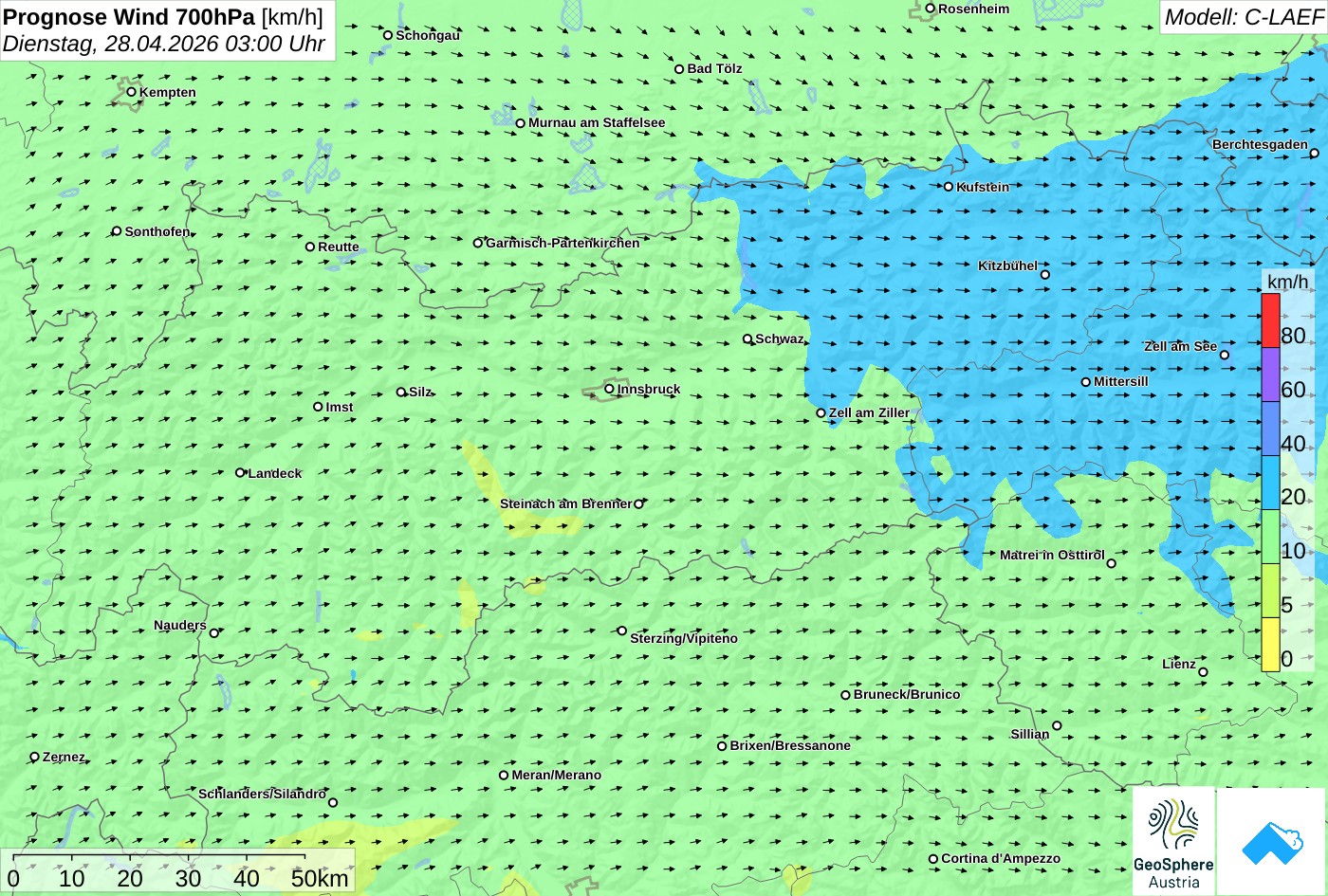Click the 'Berchtesgaden' label
Image resolution: width=1328 pixels, height=896 pixels.
tap(1260, 144)
